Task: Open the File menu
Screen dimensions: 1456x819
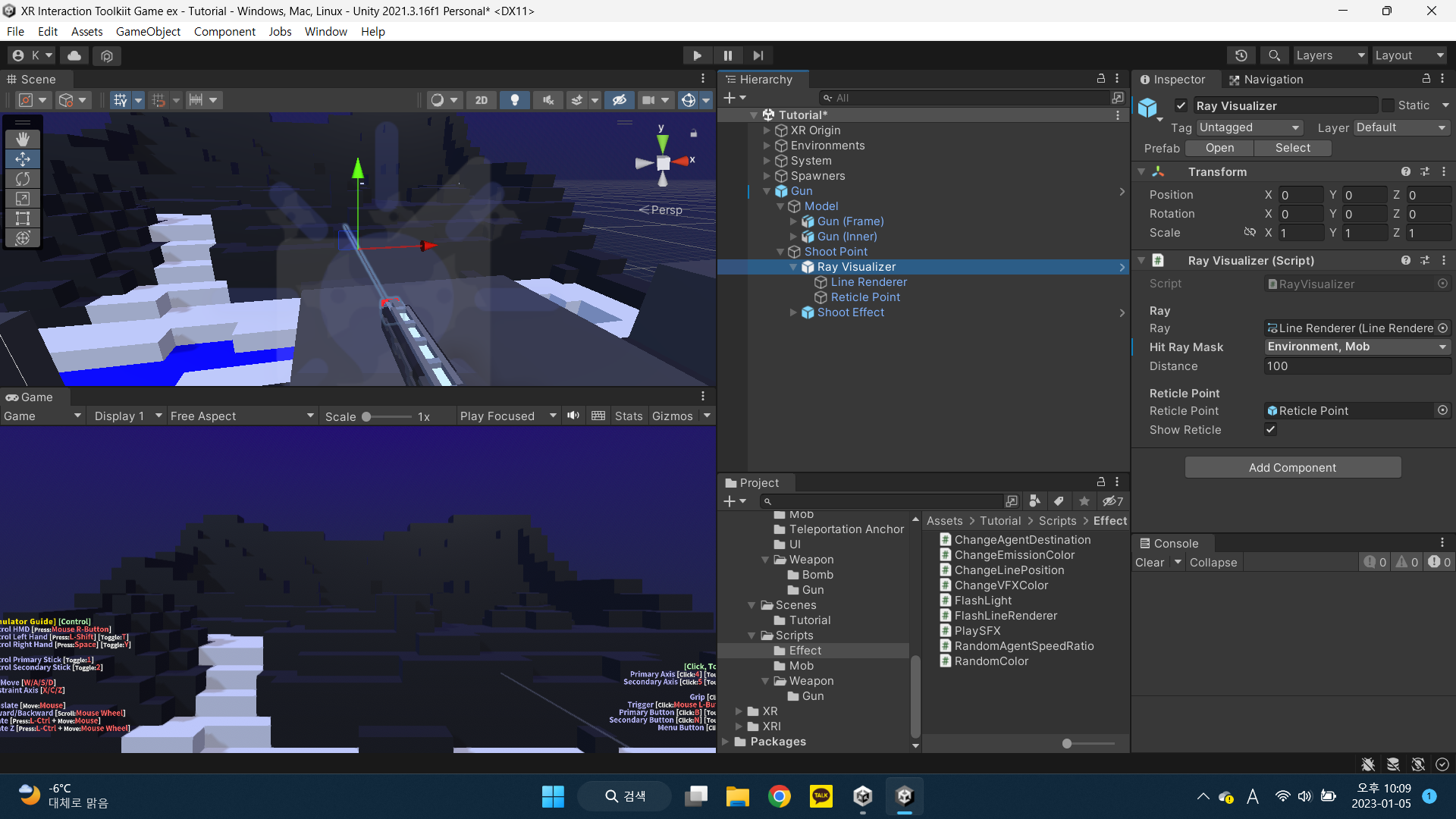Action: 15,31
